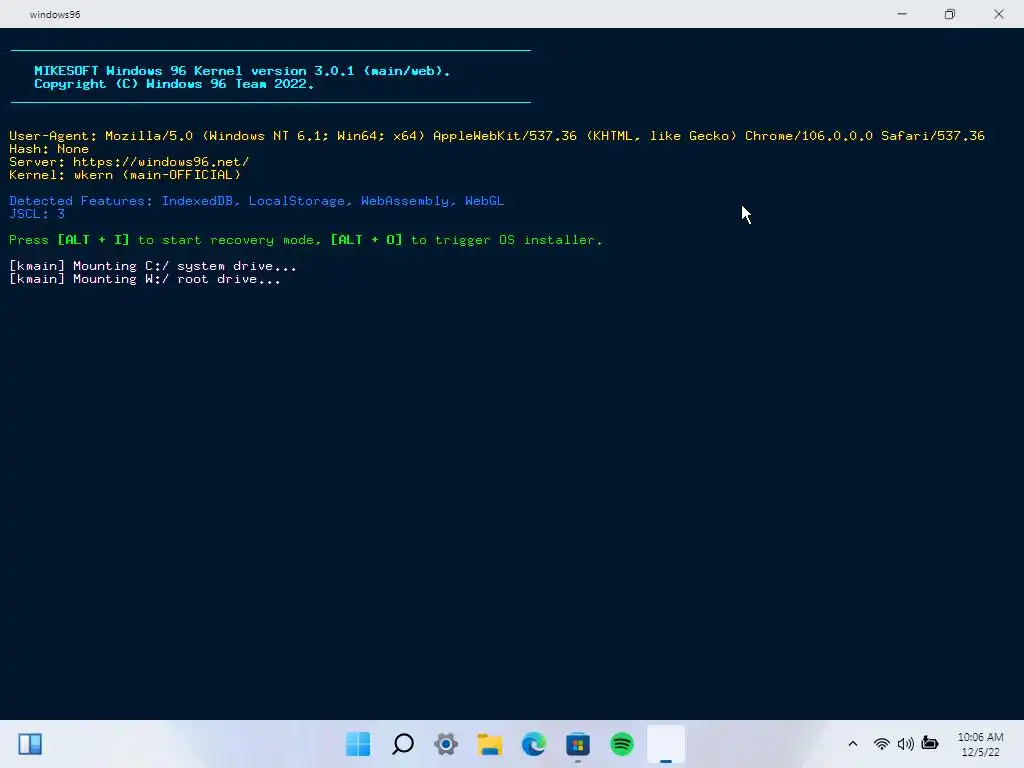Click the '[ALT + O]' OS installer hint
1024x768 pixels.
click(366, 240)
